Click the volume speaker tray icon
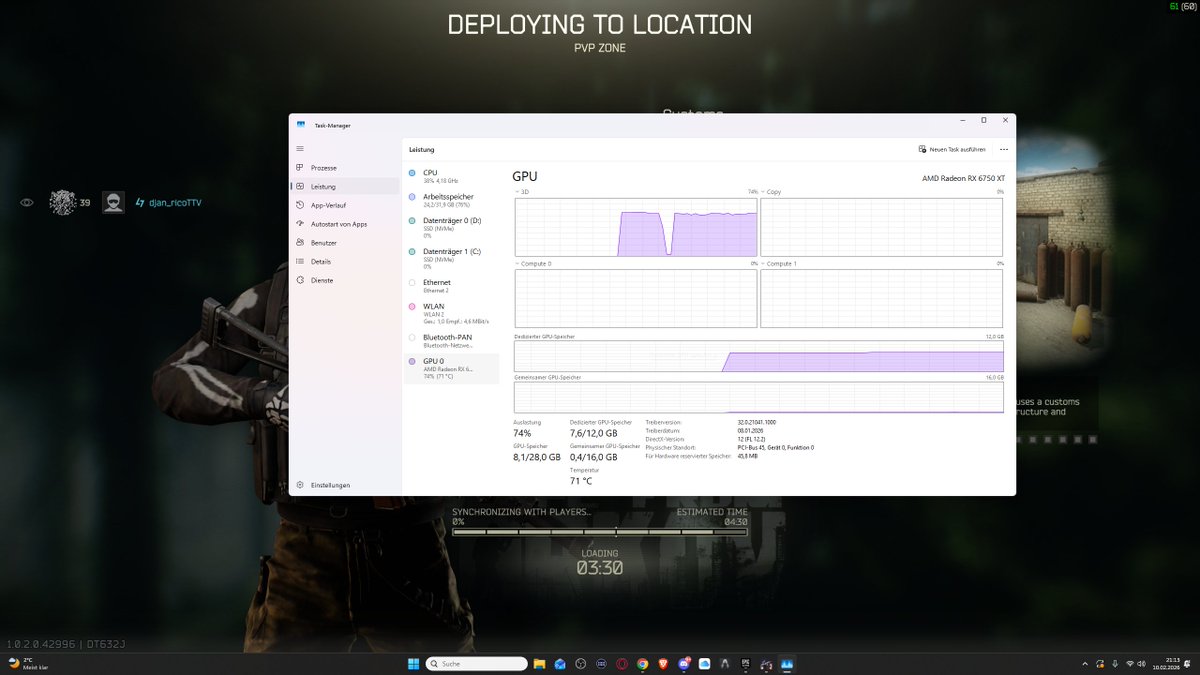Viewport: 1200px width, 675px height. coord(1143,663)
